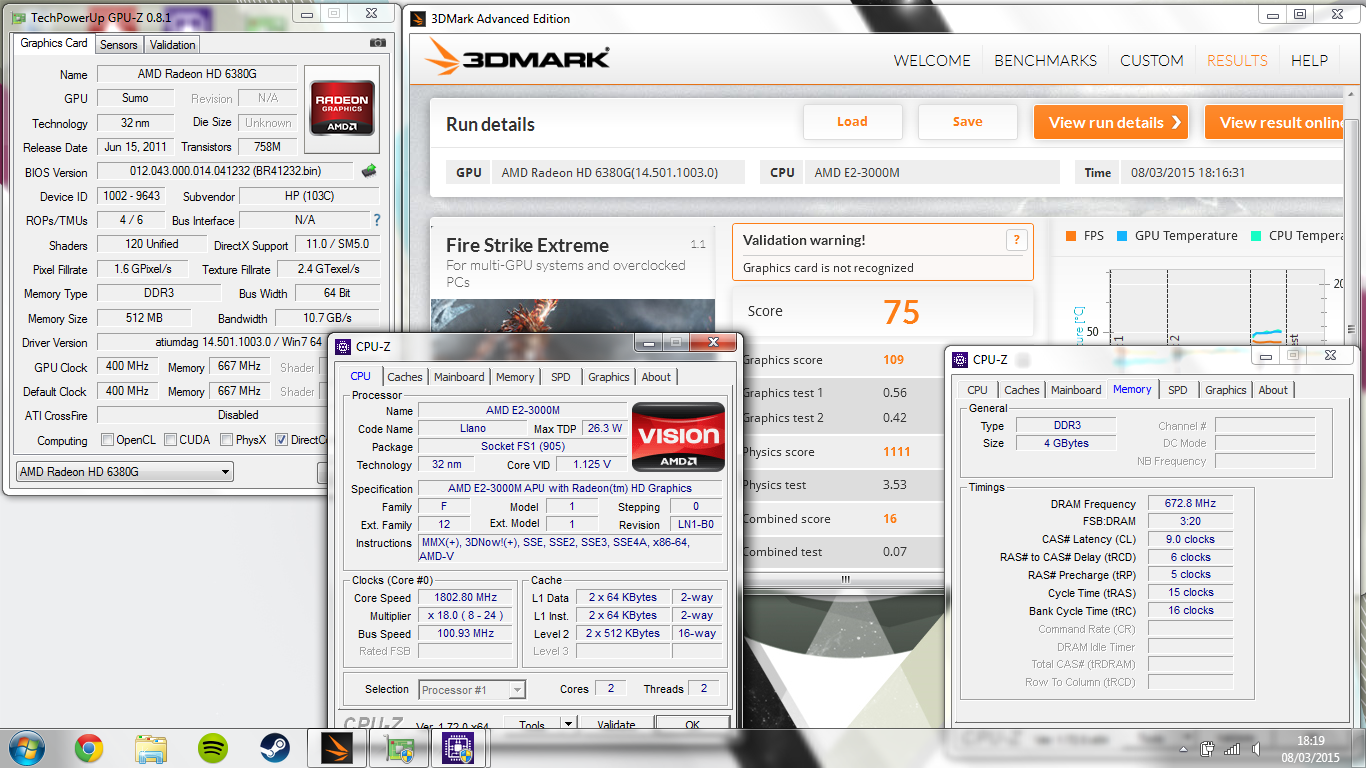Click the network signal tray icon

coord(1232,748)
